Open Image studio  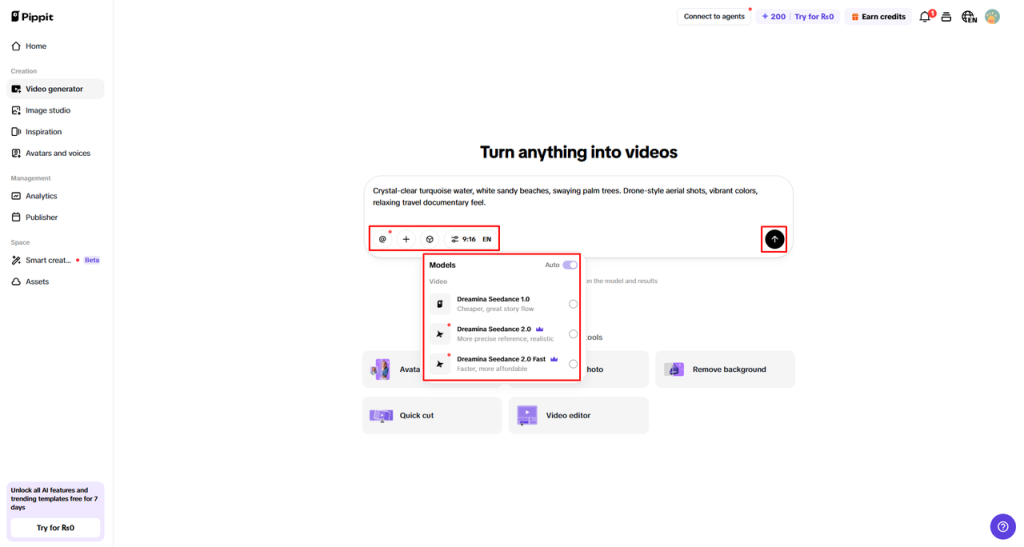coord(56,110)
